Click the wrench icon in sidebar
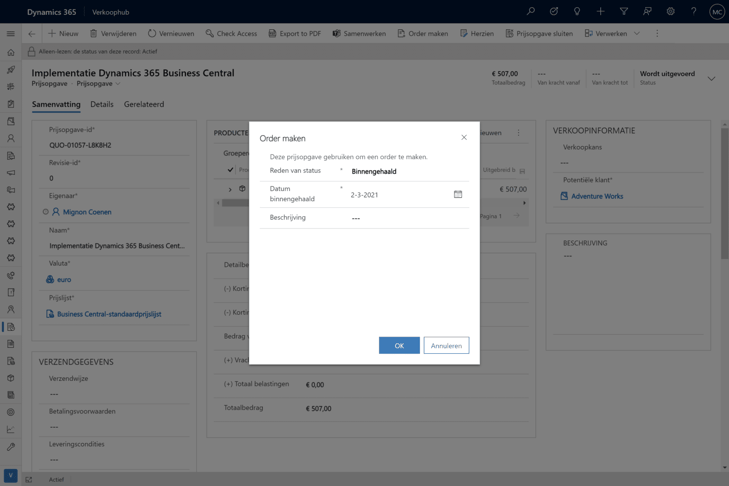This screenshot has width=729, height=486. click(x=11, y=446)
